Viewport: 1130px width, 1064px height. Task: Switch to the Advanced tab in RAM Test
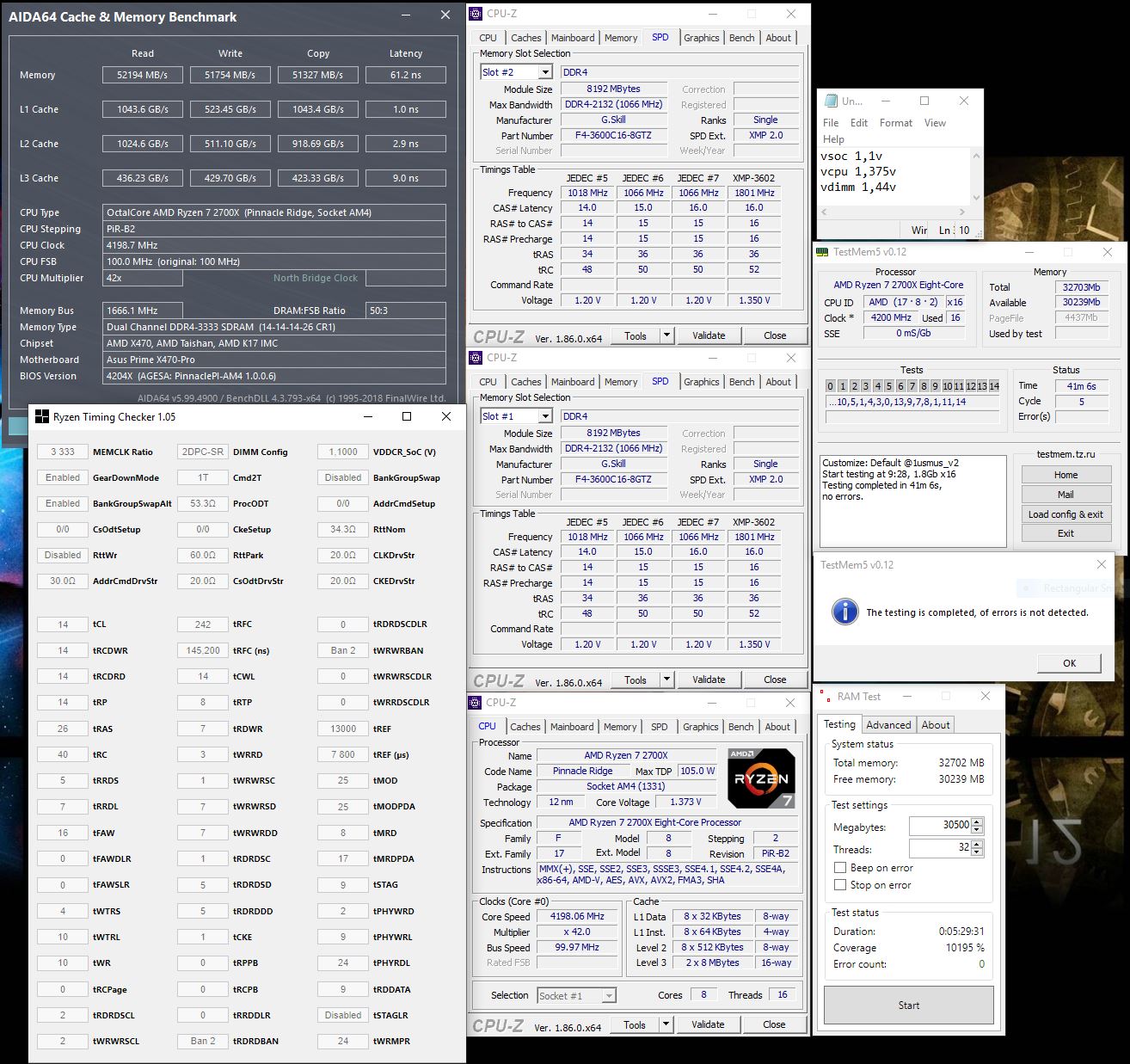pos(888,725)
